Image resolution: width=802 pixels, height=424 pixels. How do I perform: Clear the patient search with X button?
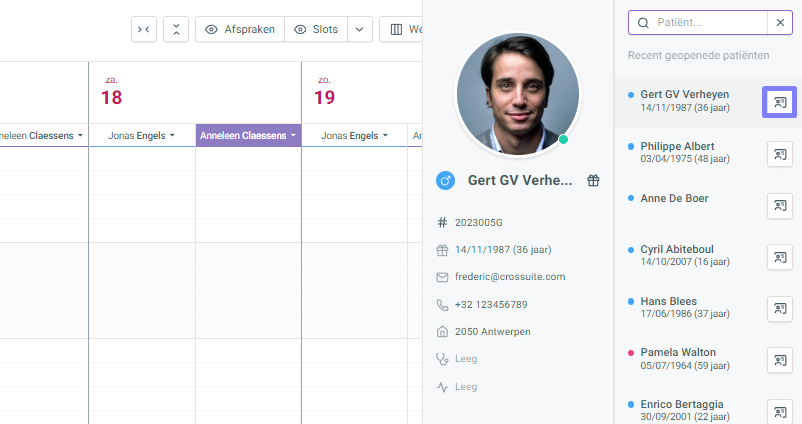pyautogui.click(x=780, y=23)
